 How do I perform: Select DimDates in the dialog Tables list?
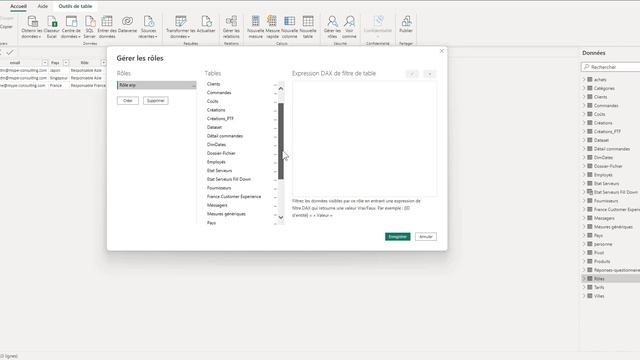(x=216, y=144)
